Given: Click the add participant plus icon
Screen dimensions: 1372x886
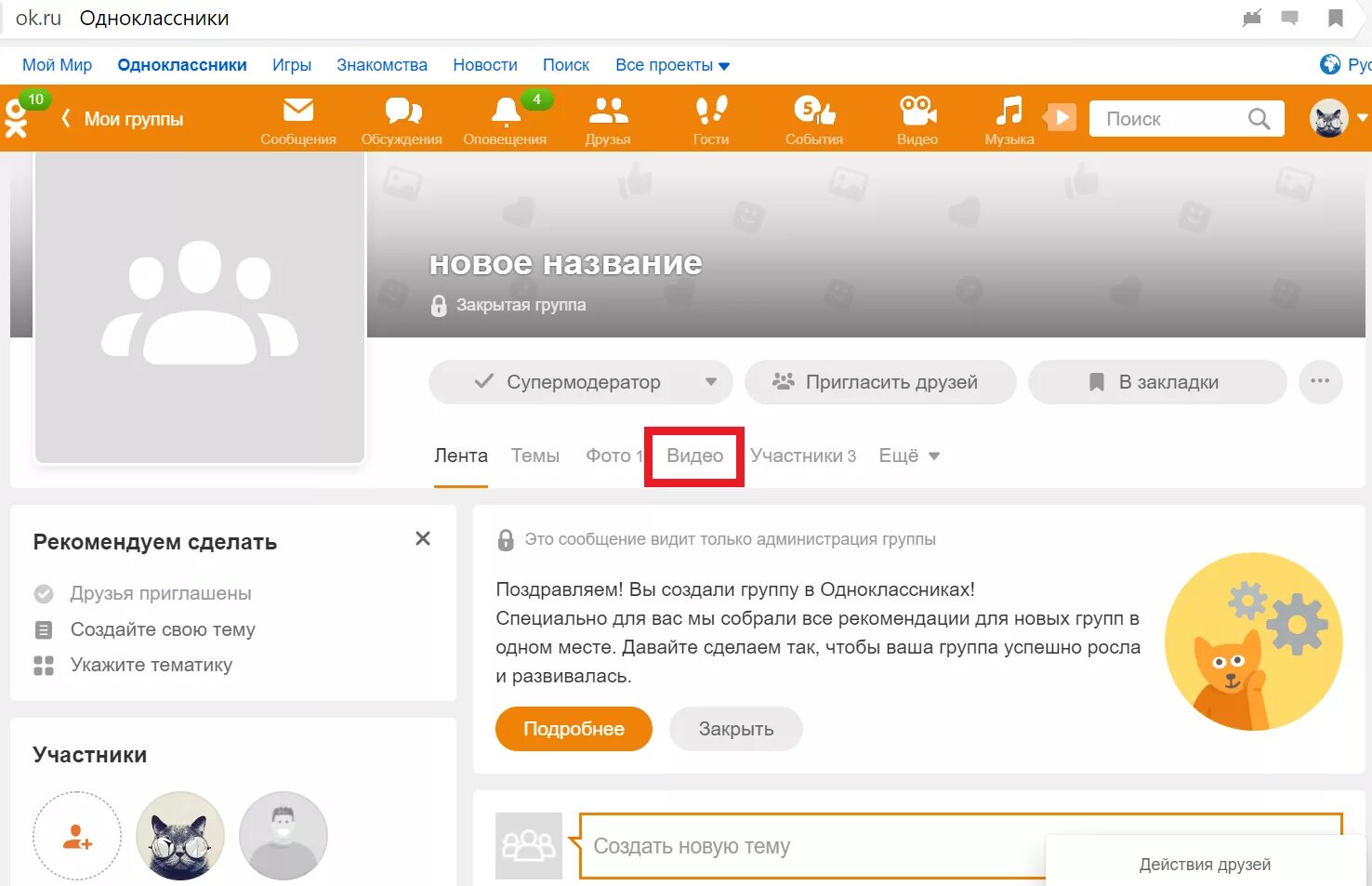Looking at the screenshot, I should click(77, 836).
